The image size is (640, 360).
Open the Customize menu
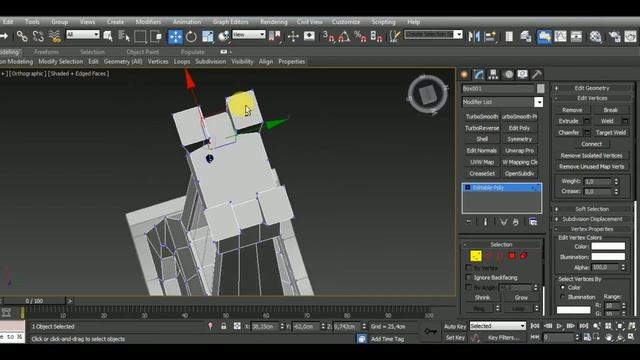pyautogui.click(x=346, y=22)
